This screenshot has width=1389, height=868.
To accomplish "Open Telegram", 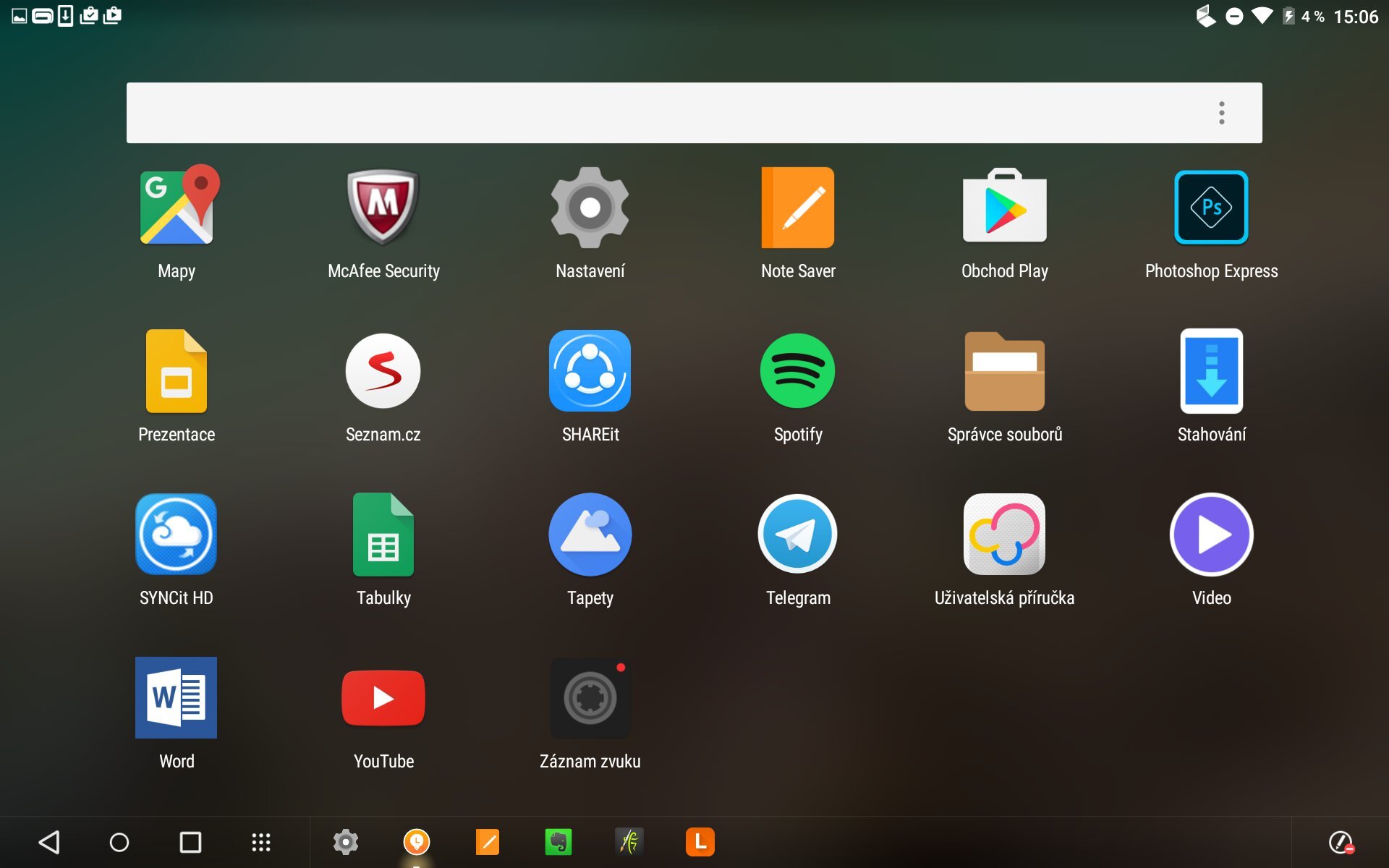I will [x=797, y=535].
